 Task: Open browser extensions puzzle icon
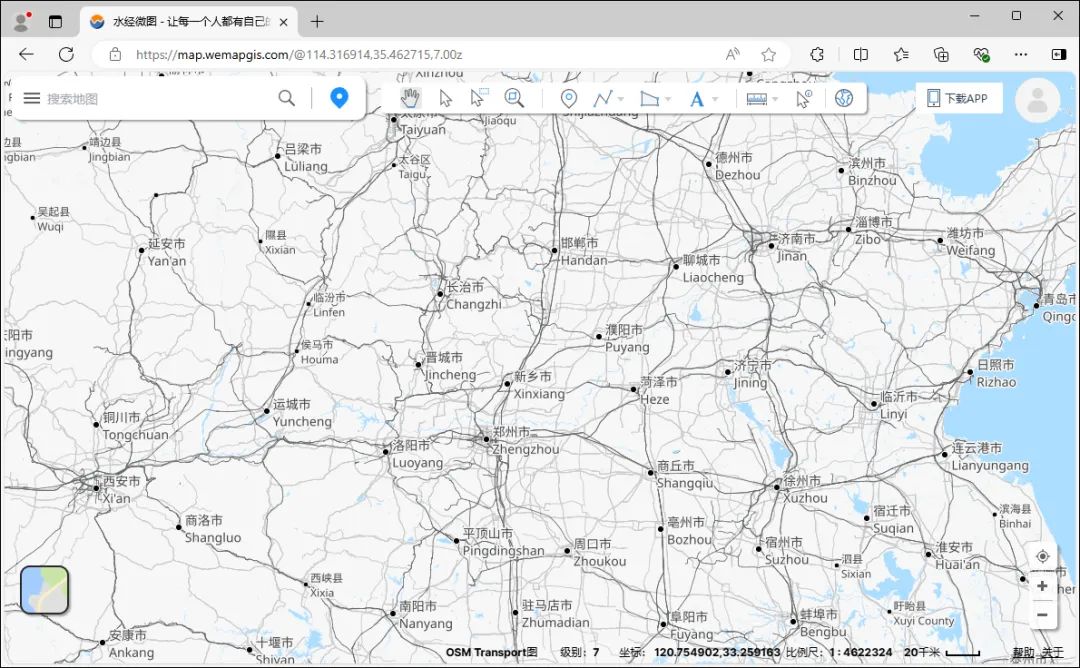point(817,54)
